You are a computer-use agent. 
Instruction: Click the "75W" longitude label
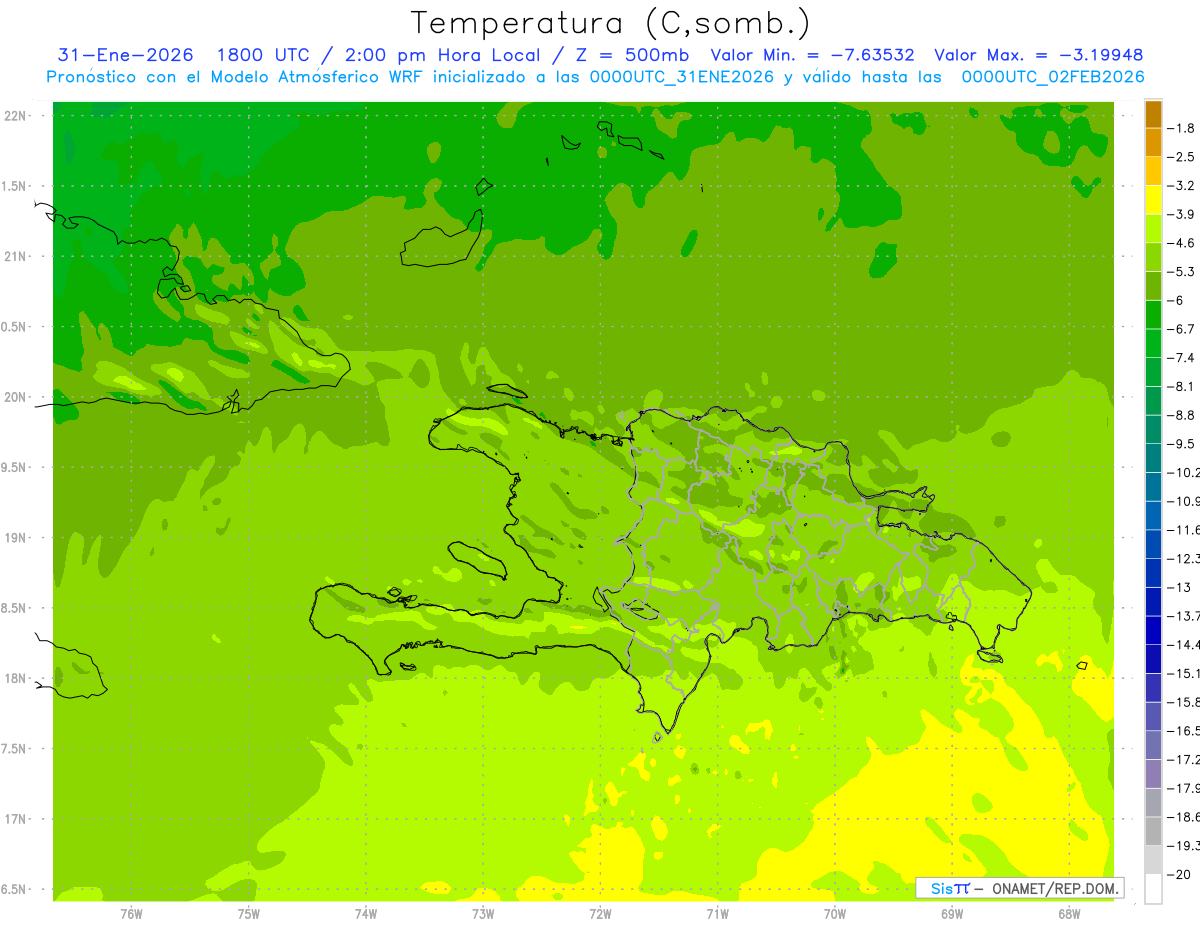coord(249,914)
